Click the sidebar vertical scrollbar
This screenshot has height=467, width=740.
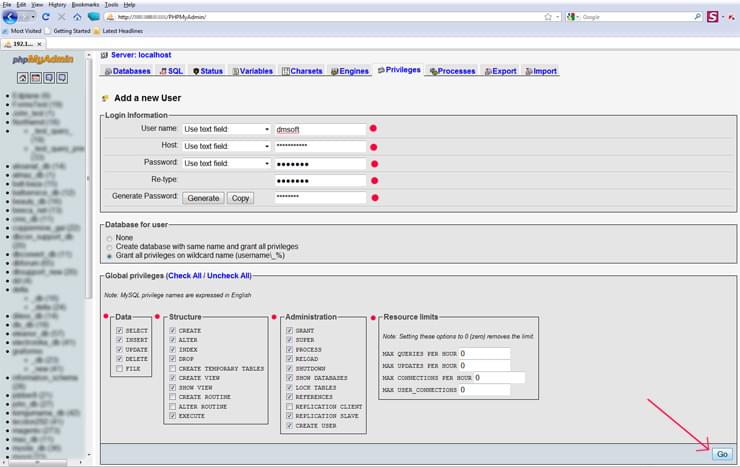(88, 179)
